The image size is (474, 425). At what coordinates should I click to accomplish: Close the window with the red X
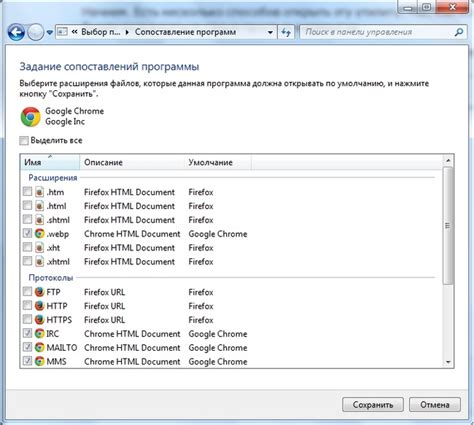coord(451,7)
